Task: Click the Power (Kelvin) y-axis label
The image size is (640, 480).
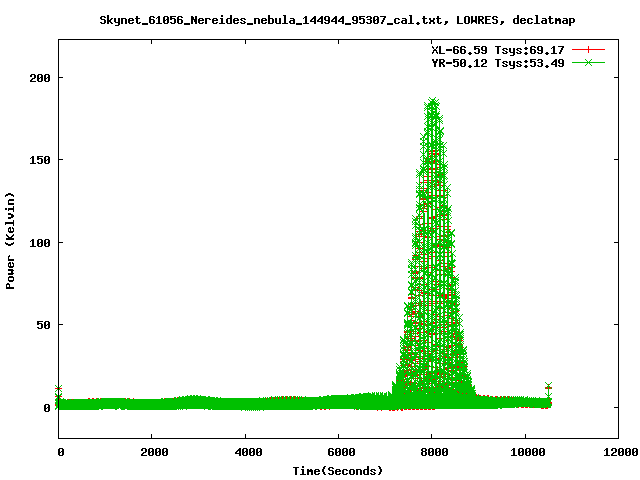Action: (11, 241)
